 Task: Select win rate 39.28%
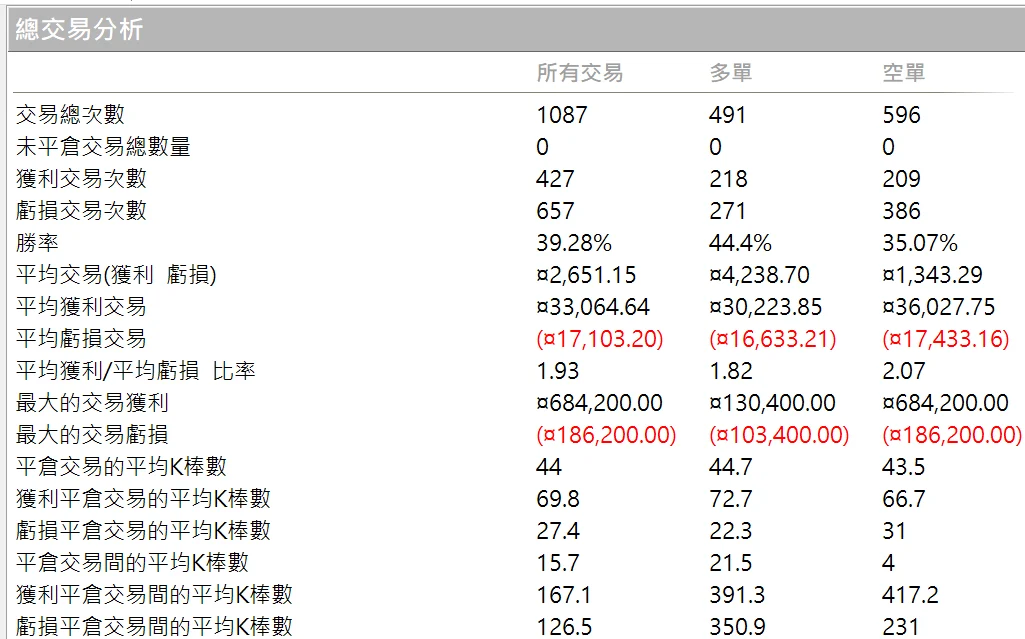pyautogui.click(x=574, y=243)
